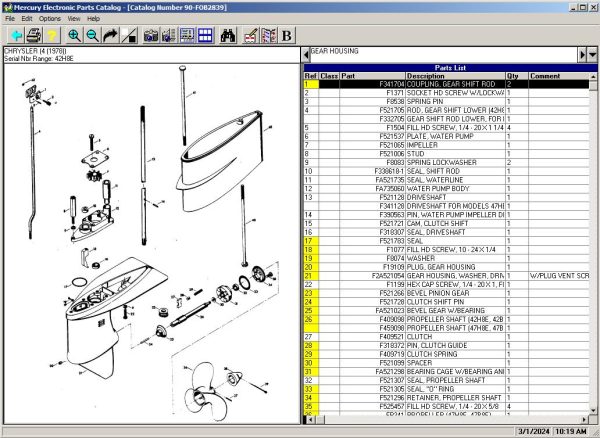Image resolution: width=600 pixels, height=438 pixels.
Task: Select the BEVEL PINION GEAR row
Action: click(x=447, y=293)
